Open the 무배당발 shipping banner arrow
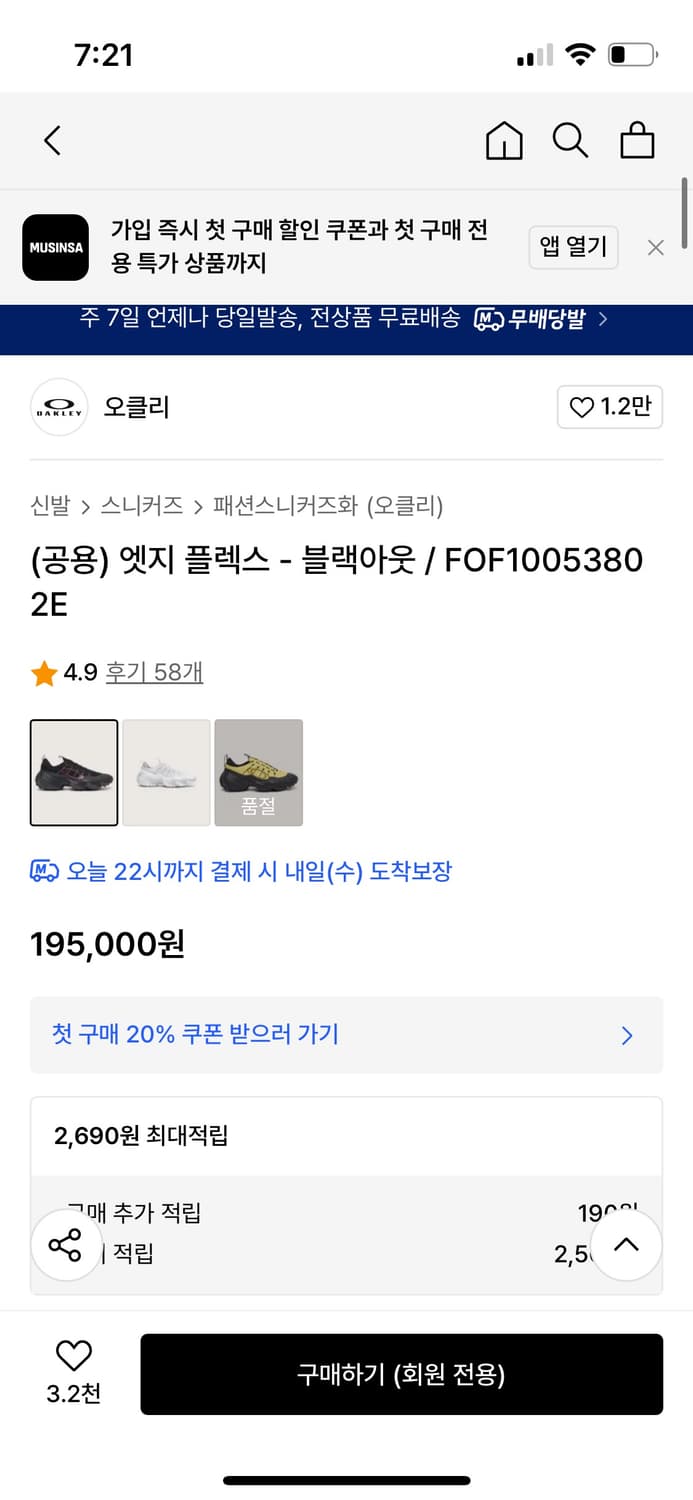The height and width of the screenshot is (1500, 693). tap(602, 320)
